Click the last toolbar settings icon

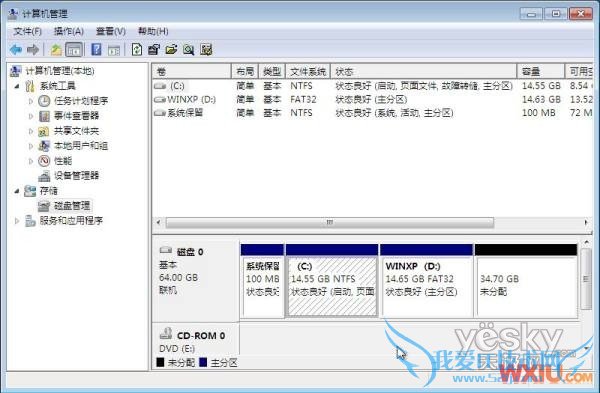206,50
